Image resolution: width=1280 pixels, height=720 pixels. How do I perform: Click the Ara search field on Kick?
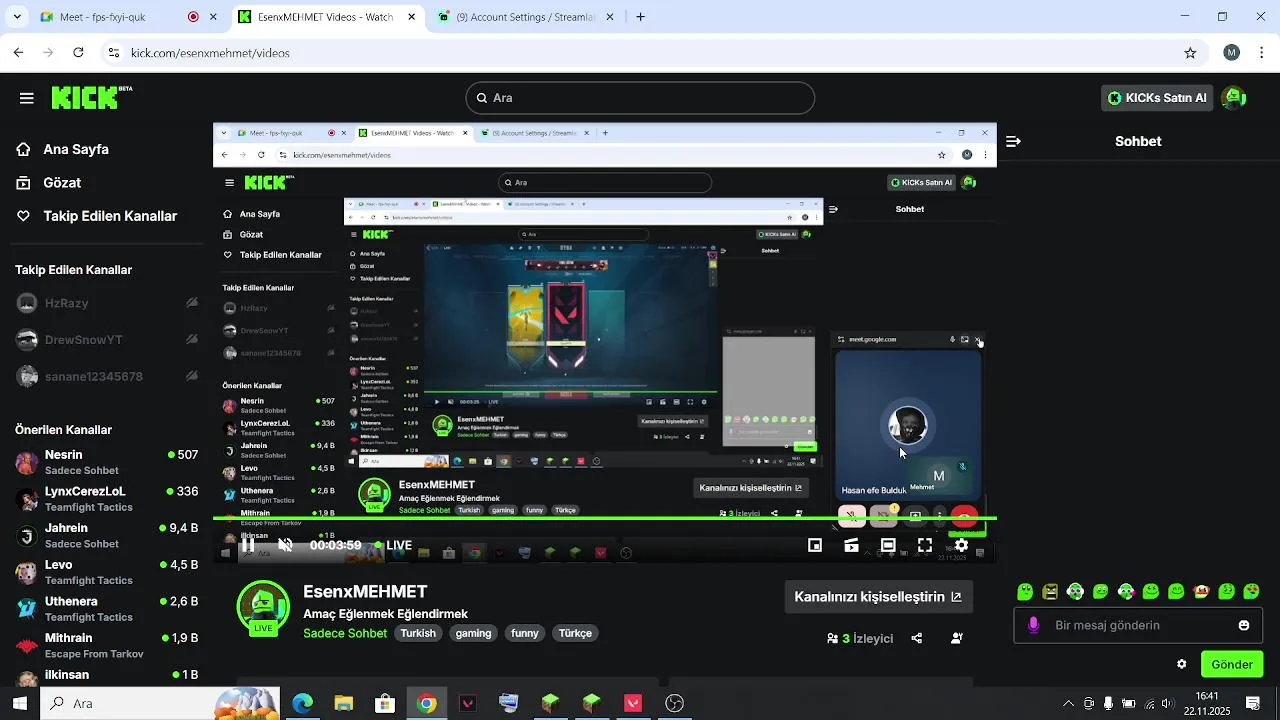click(640, 98)
